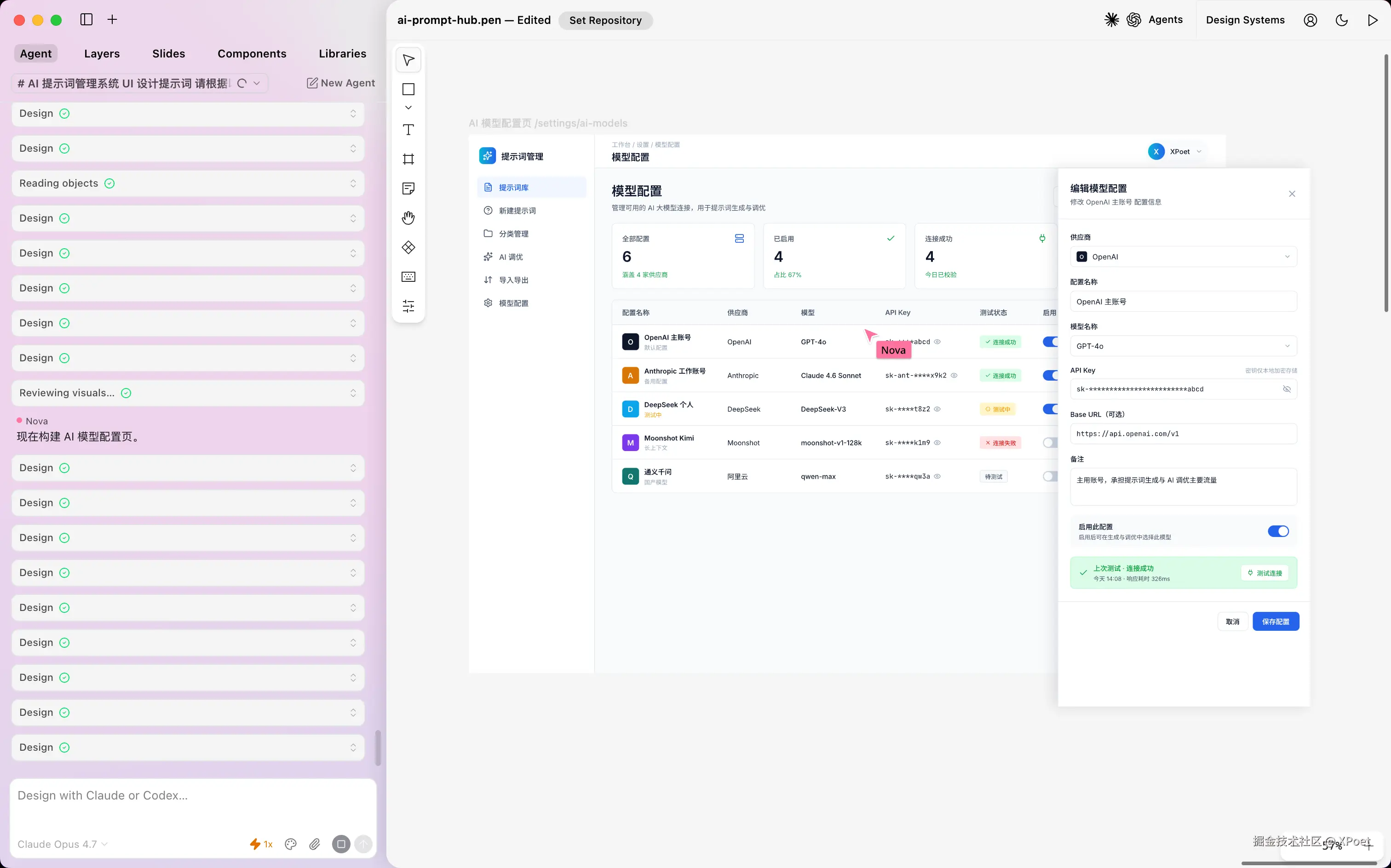1391x868 pixels.
Task: Select 模型配置 in the sidebar menu
Action: tap(531, 303)
